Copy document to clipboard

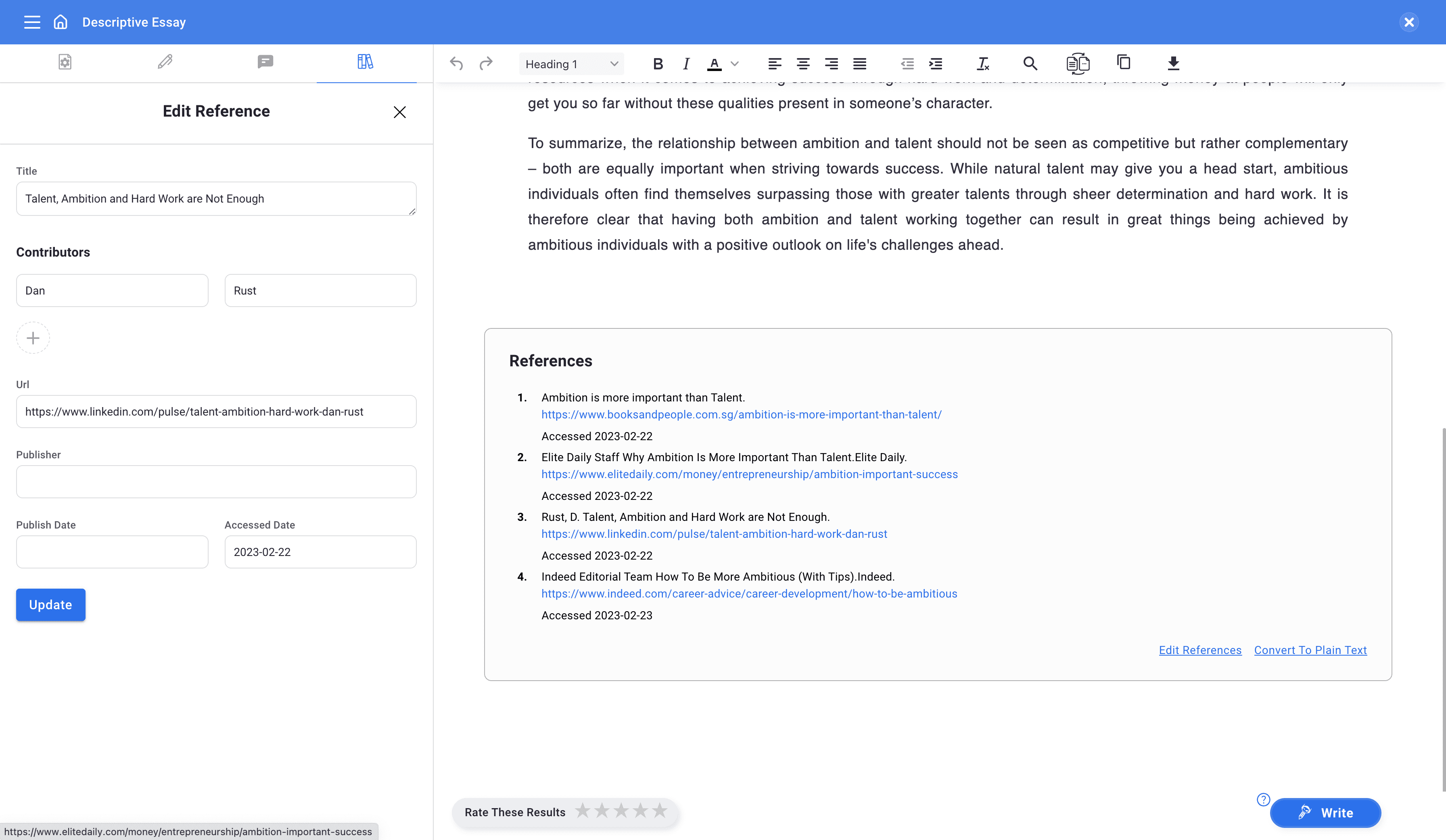pos(1124,62)
